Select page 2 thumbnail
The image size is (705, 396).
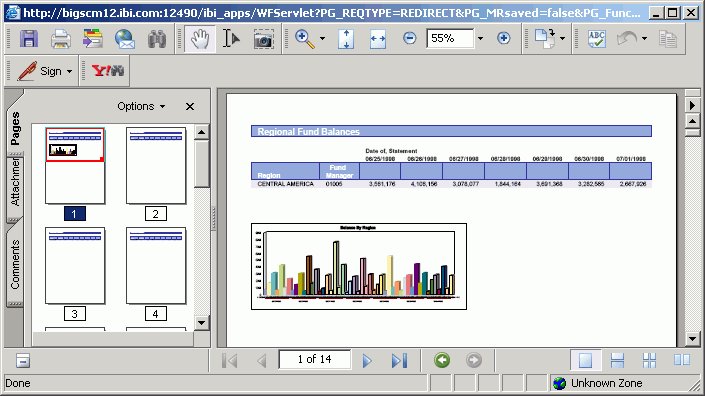[x=156, y=165]
